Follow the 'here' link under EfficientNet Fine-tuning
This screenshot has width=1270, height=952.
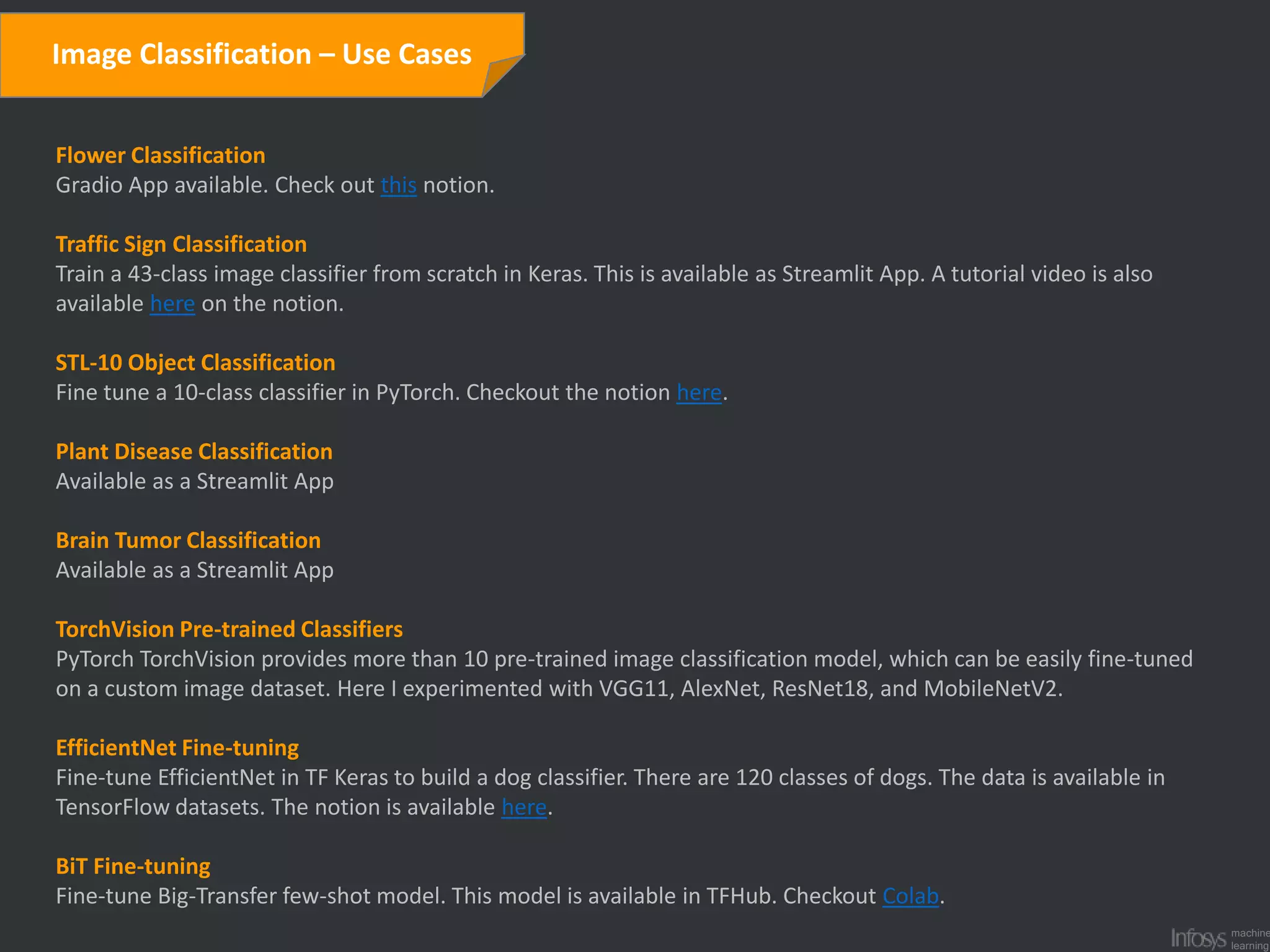(524, 807)
